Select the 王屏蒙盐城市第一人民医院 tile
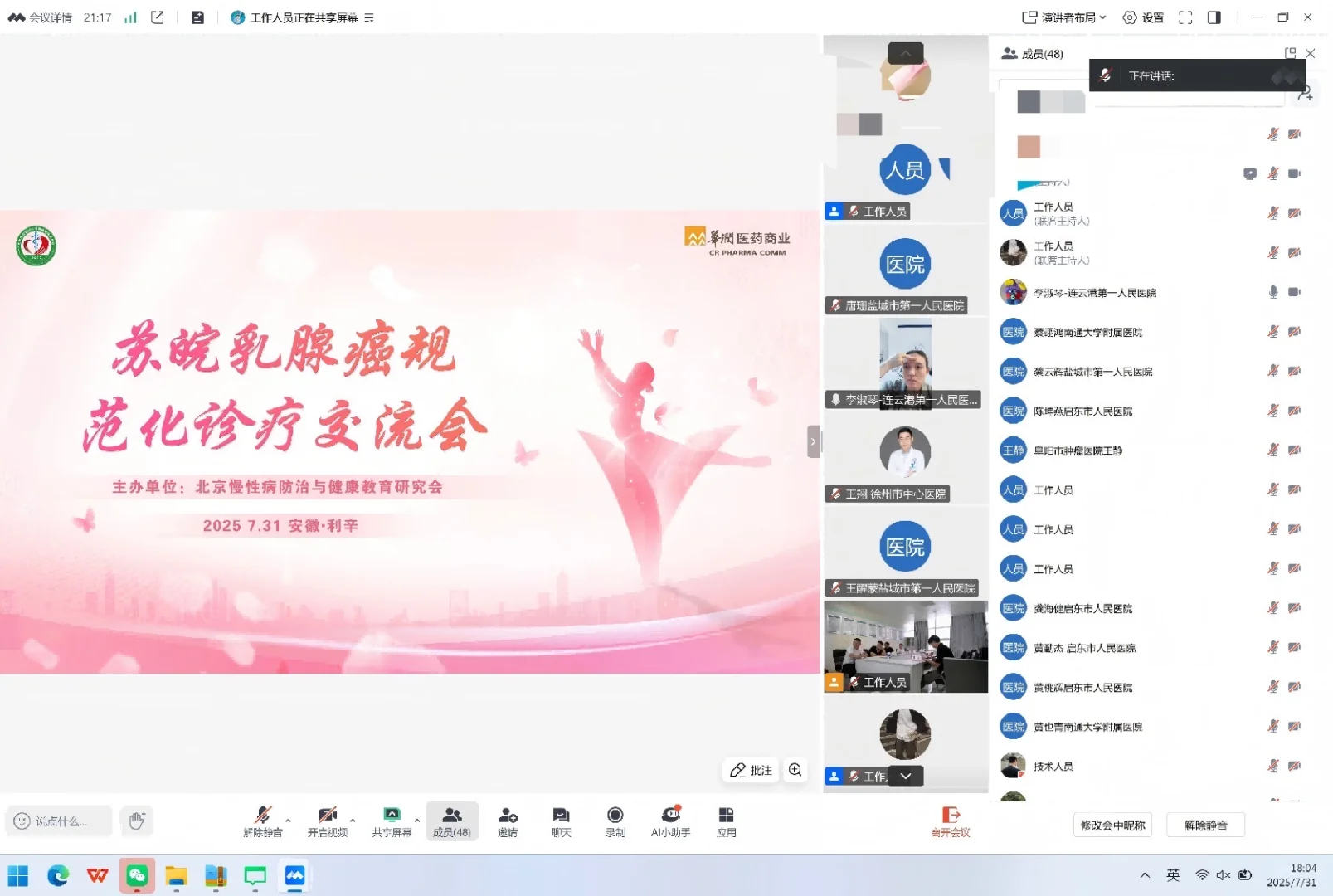Screen dimensions: 1333x896 (x=905, y=553)
